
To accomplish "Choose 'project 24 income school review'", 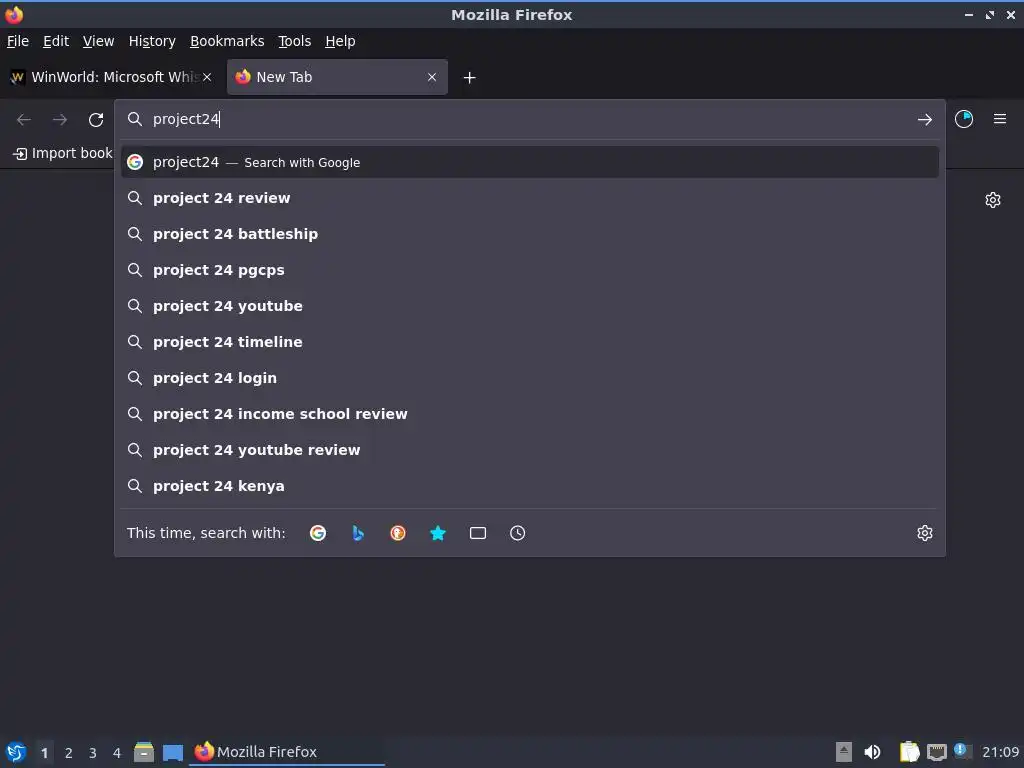I will click(x=530, y=413).
